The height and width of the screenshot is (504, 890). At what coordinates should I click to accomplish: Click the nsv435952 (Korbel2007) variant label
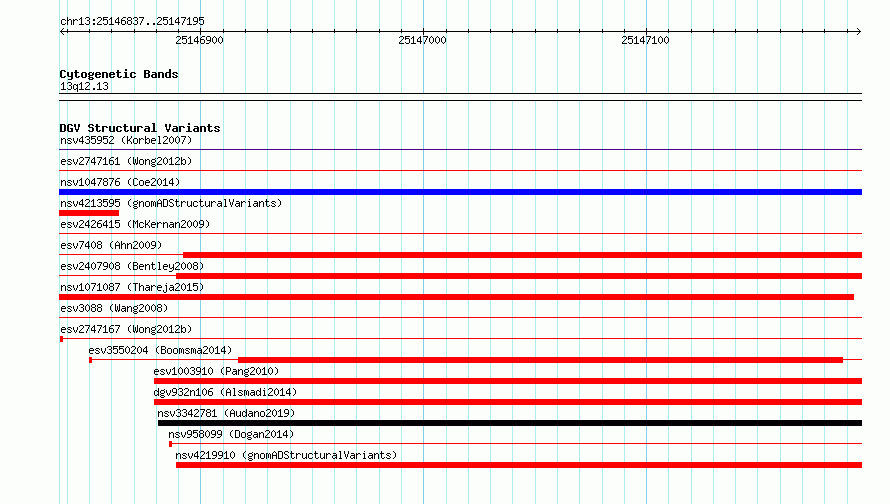tap(126, 140)
